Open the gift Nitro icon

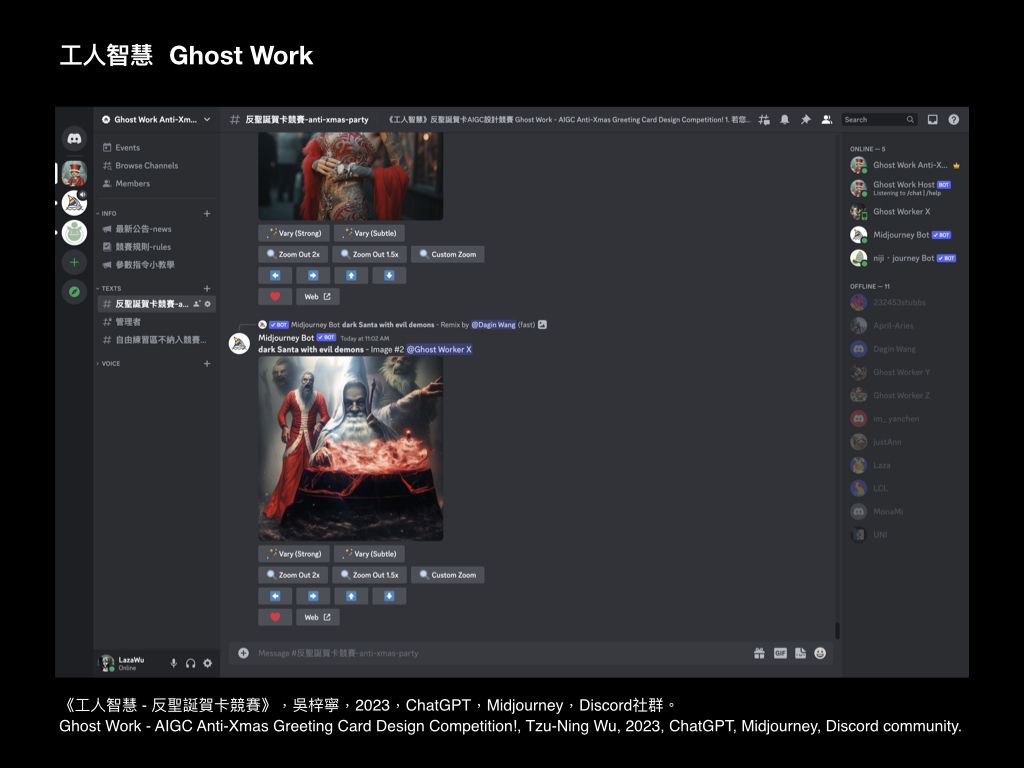pos(759,653)
